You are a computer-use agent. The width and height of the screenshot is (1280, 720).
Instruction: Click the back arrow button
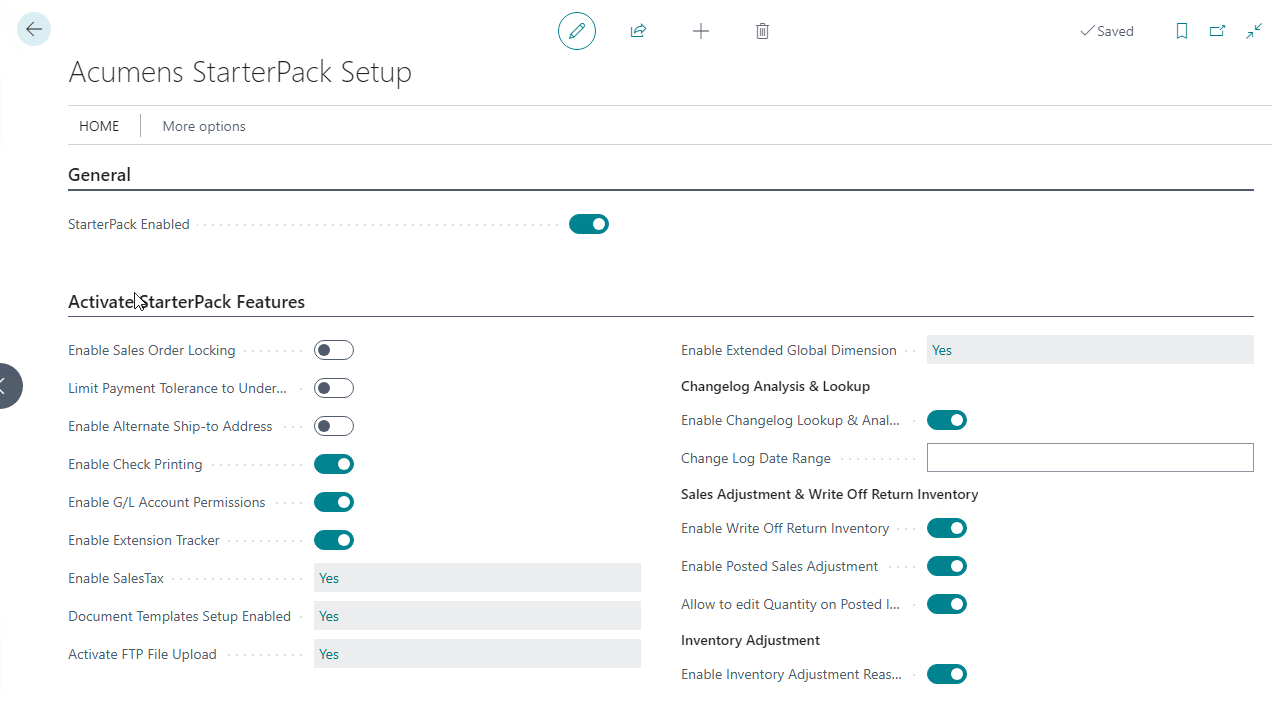point(34,30)
